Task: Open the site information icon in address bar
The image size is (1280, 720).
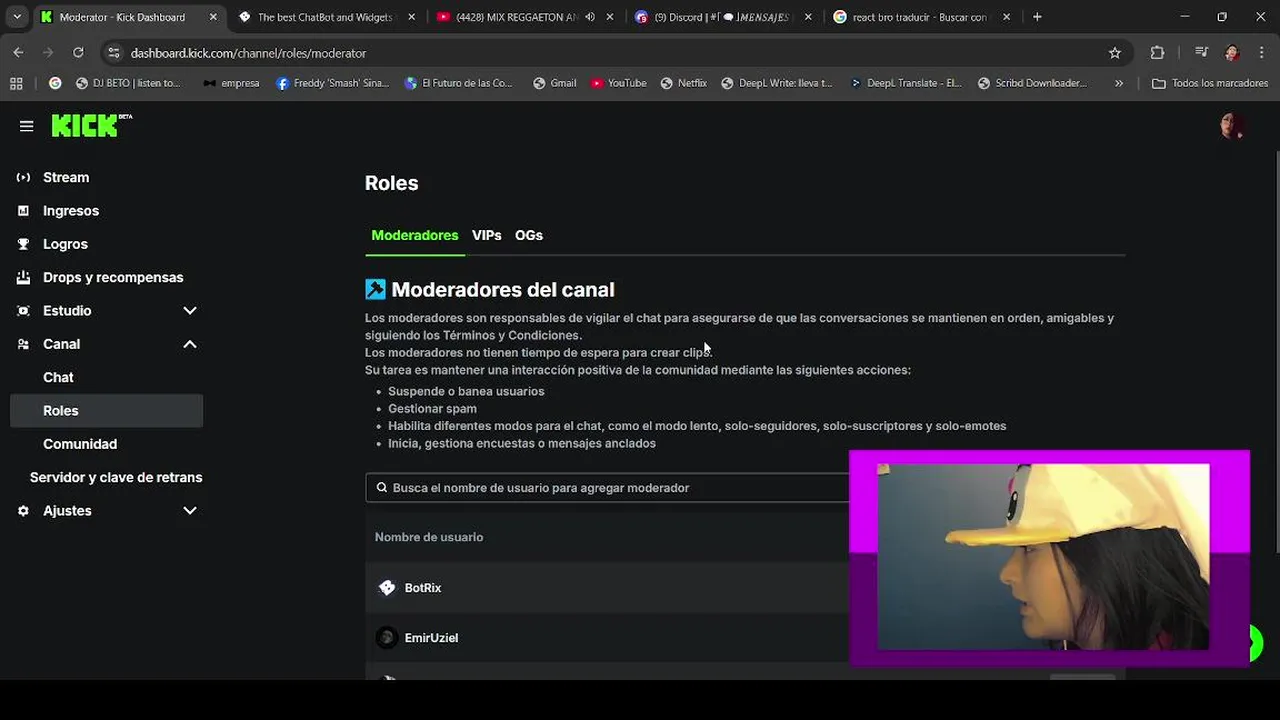Action: coord(114,53)
